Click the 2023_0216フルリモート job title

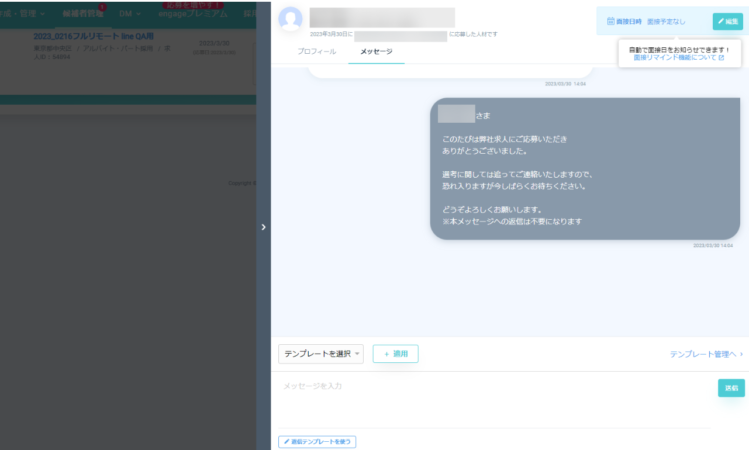coord(92,36)
